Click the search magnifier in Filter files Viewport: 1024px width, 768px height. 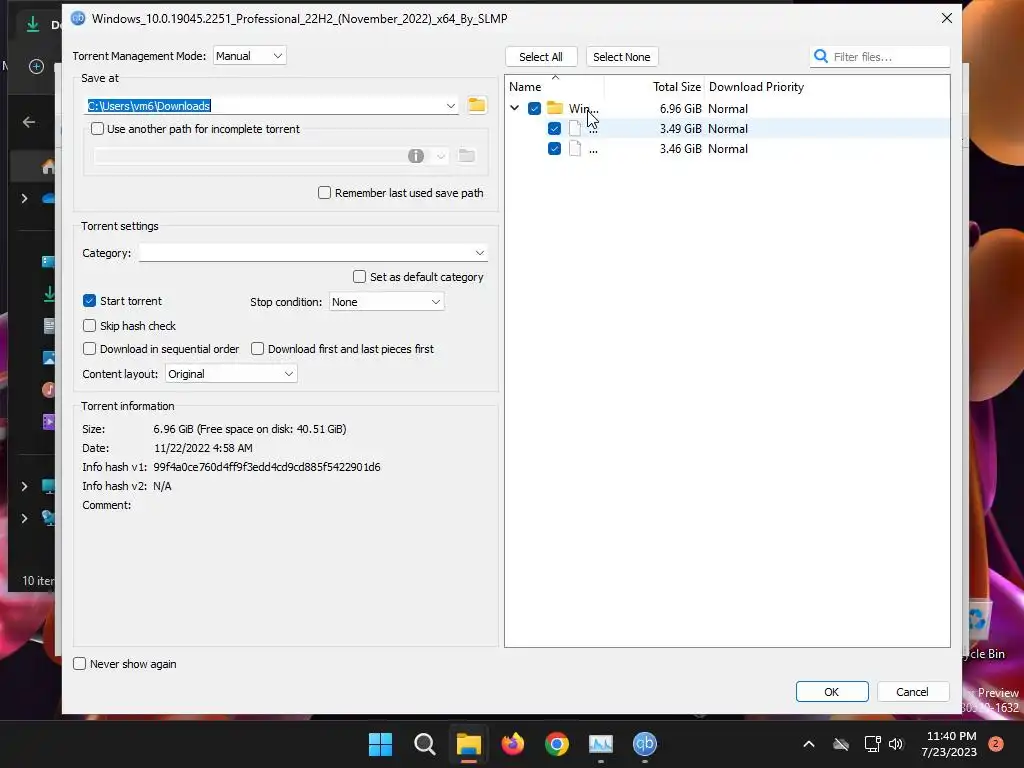(x=821, y=57)
